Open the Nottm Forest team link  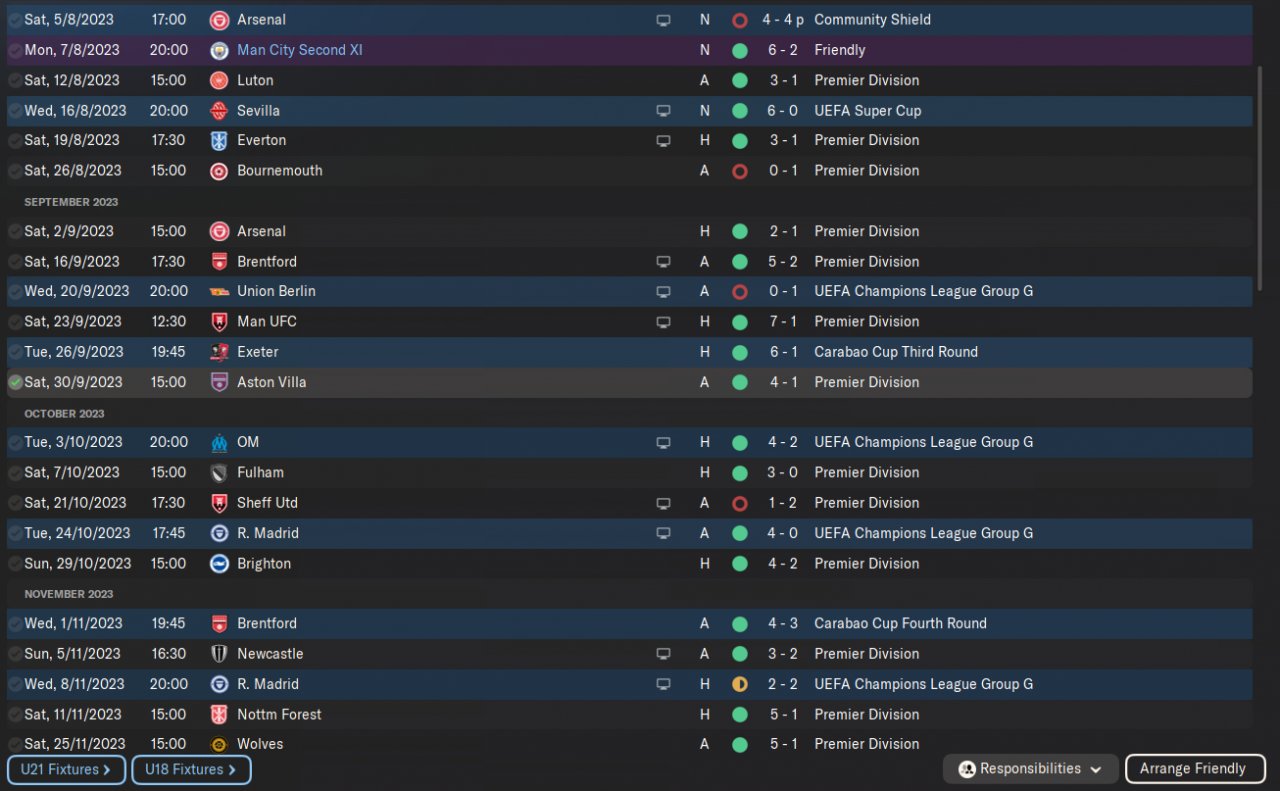tap(279, 714)
